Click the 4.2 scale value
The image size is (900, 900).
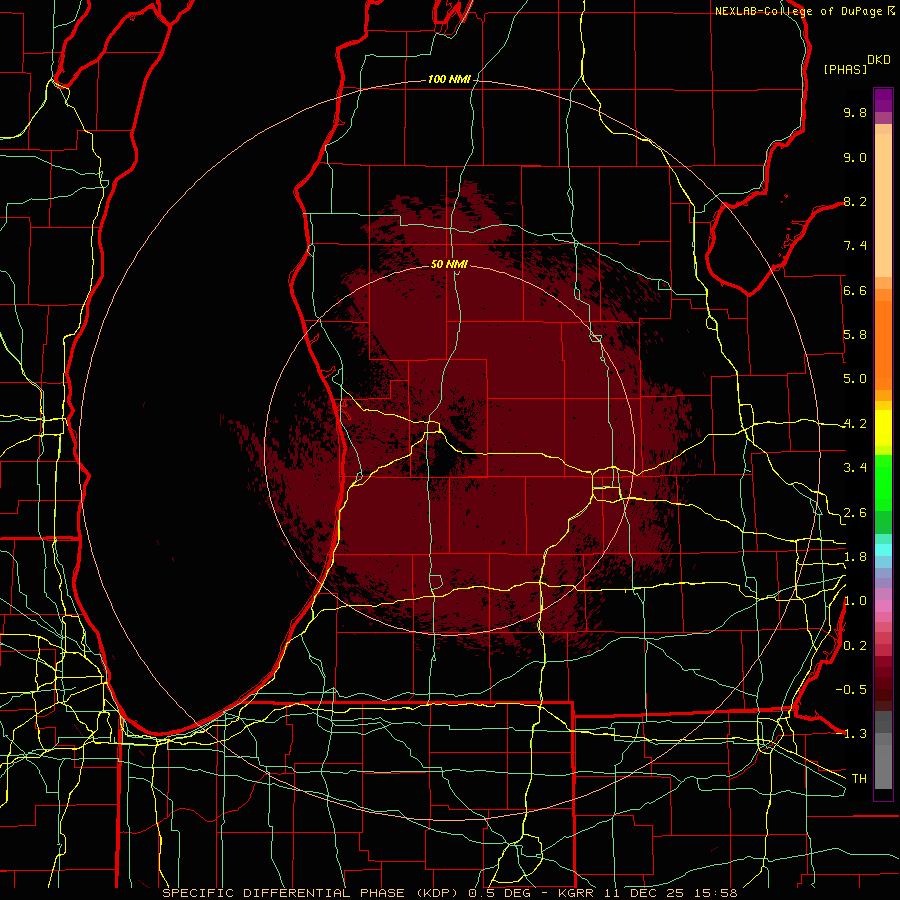855,424
